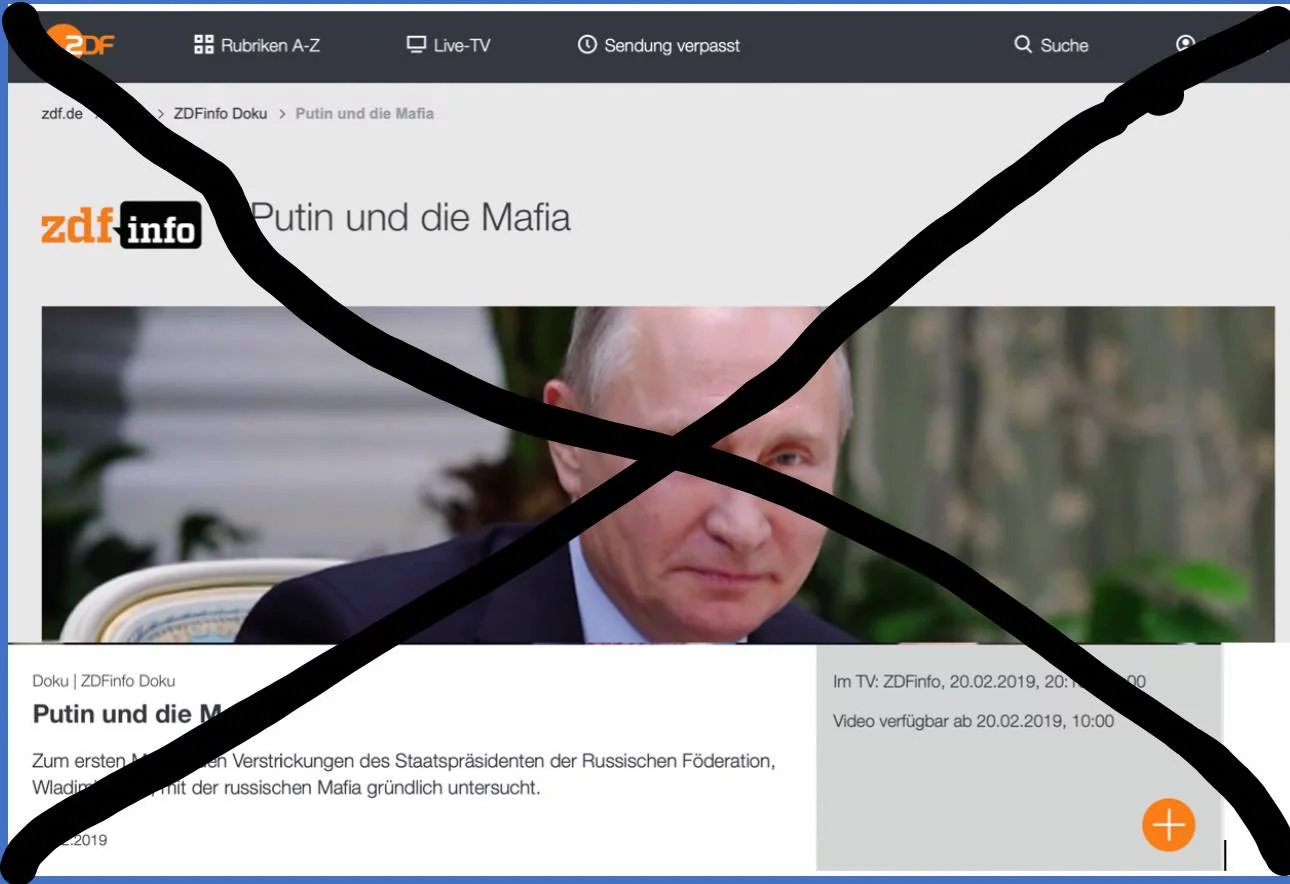Open Sendung verpasst in the header

coord(659,45)
